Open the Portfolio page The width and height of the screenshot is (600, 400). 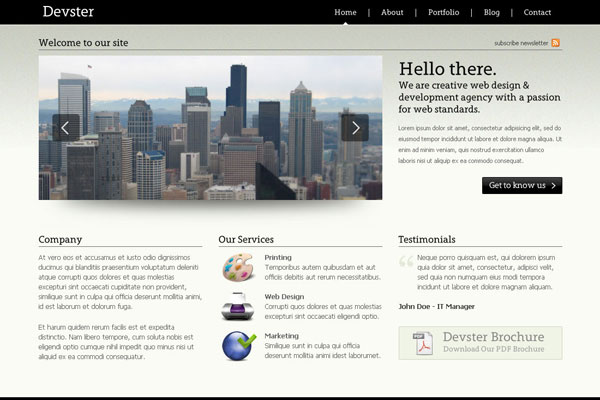[x=443, y=12]
